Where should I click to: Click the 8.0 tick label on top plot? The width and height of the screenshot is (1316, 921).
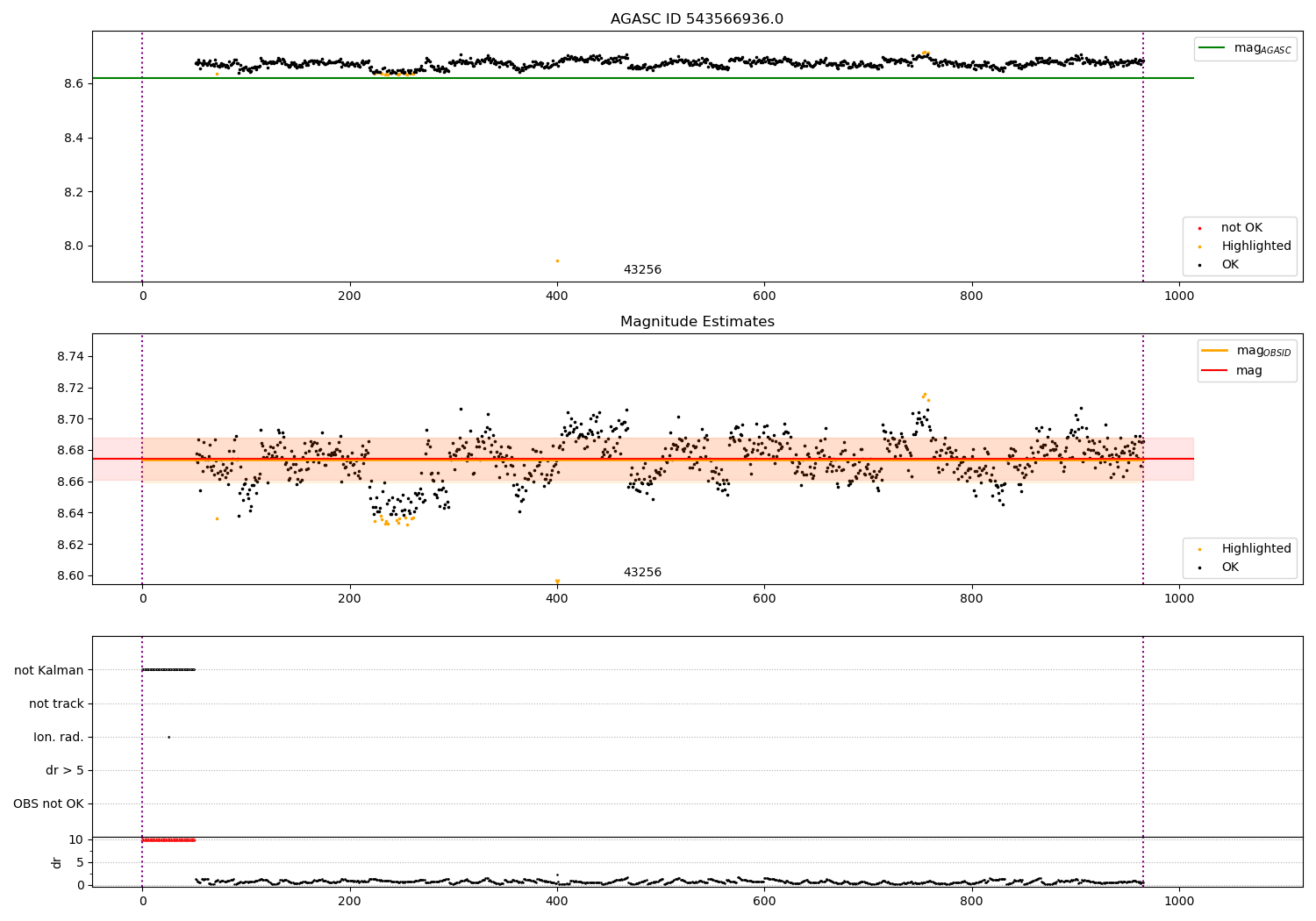[x=73, y=246]
